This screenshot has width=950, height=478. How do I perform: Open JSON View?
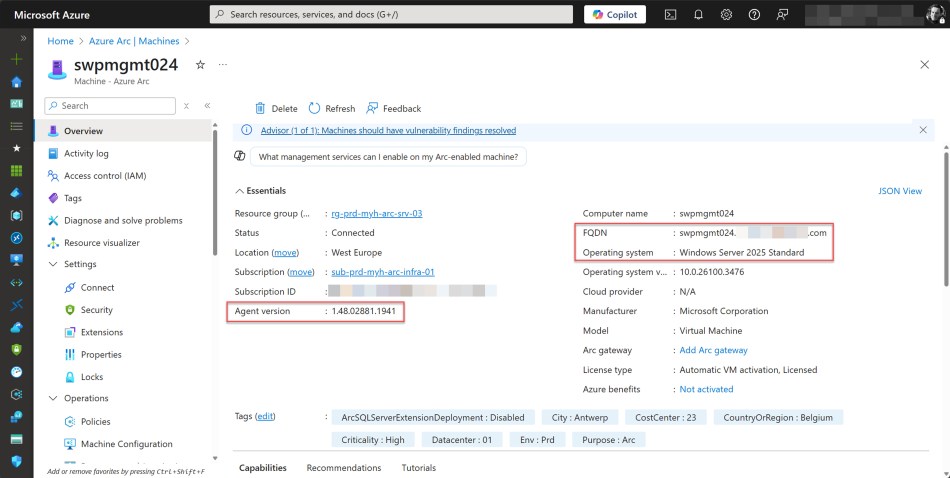click(x=900, y=191)
